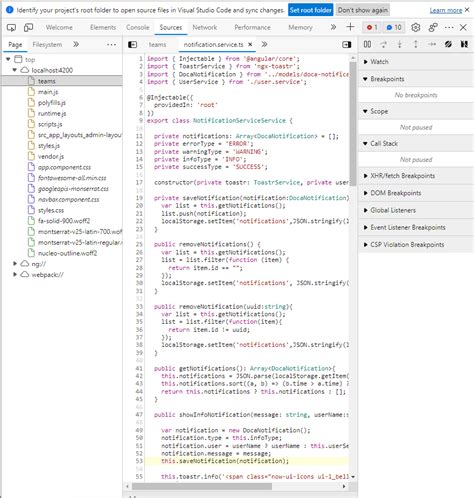Show more navigator tabs chevron
Viewport: 474px width, 498px height.
tap(76, 44)
